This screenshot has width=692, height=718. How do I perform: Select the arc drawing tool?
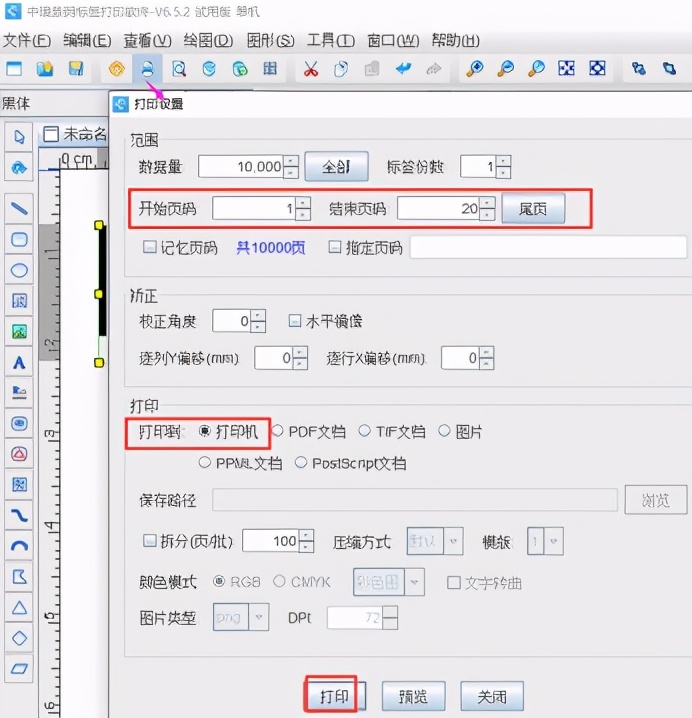coord(19,546)
